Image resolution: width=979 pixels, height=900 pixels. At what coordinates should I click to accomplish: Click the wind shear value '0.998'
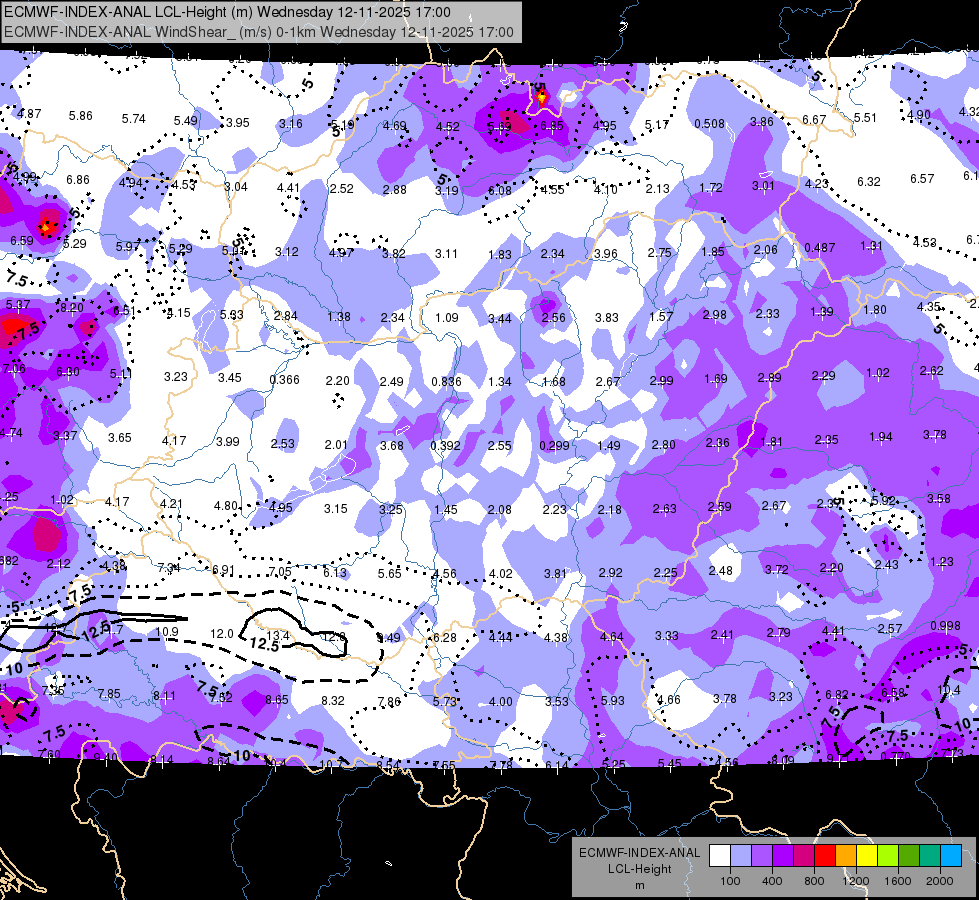pyautogui.click(x=945, y=626)
